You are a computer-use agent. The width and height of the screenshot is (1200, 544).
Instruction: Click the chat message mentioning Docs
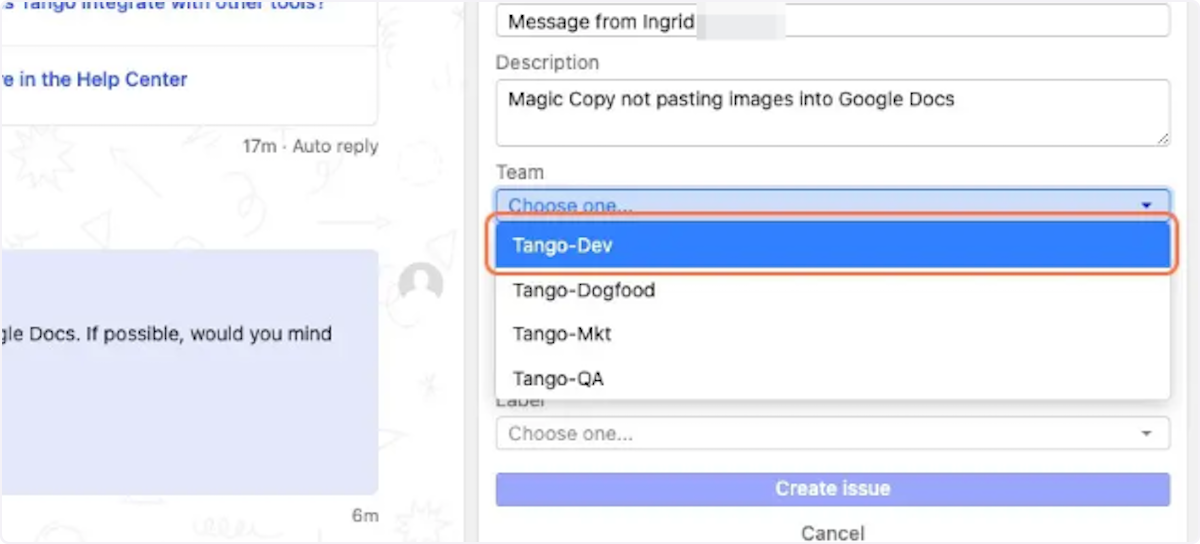click(189, 372)
